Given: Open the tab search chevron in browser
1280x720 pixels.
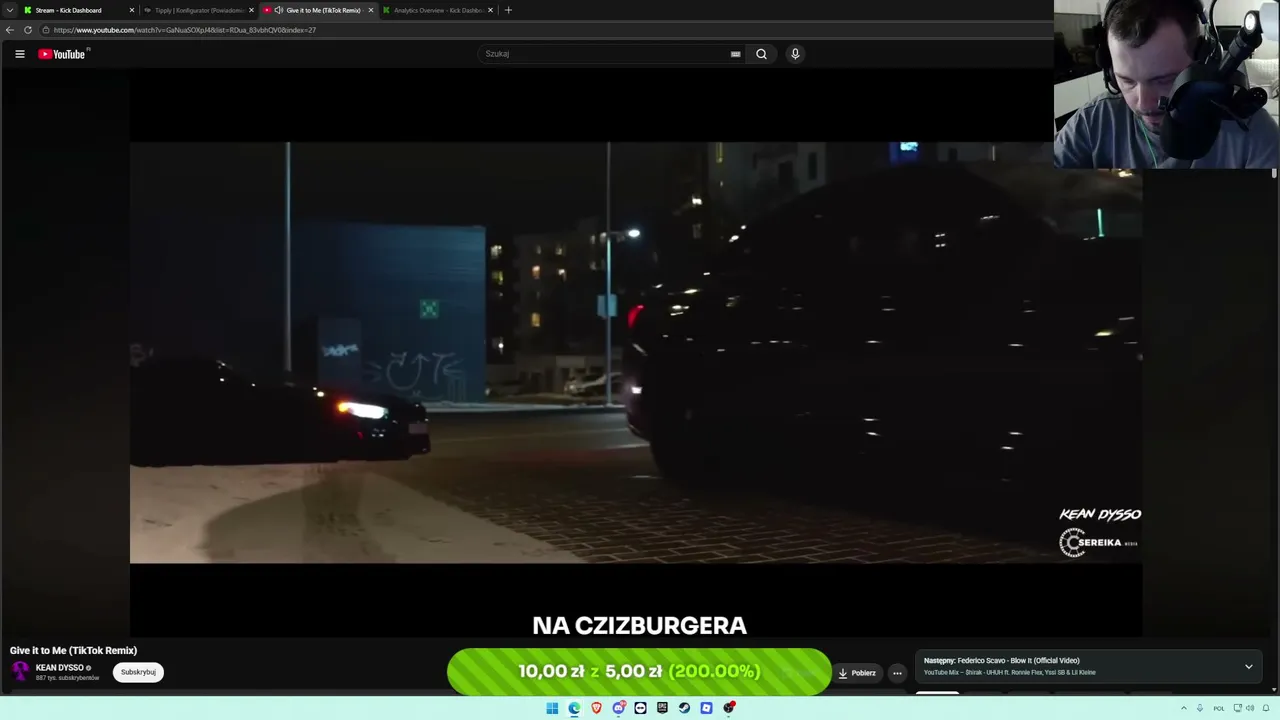Looking at the screenshot, I should 9,10.
